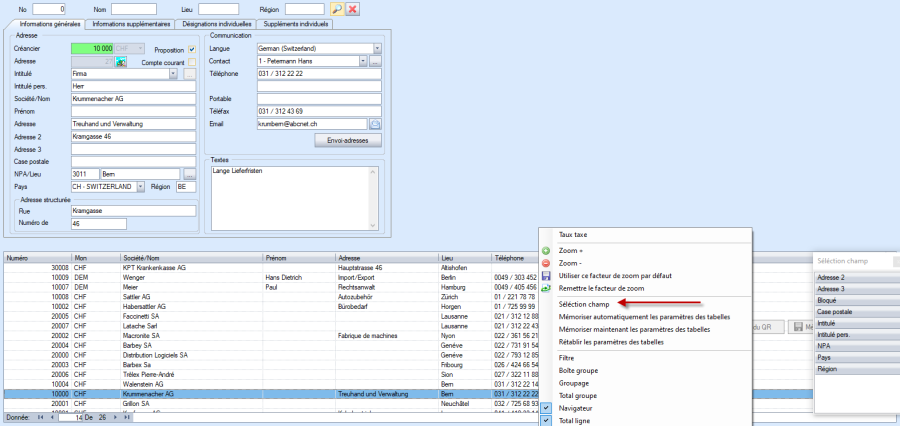Click the magnifier search icon
900x426 pixels.
338,9
